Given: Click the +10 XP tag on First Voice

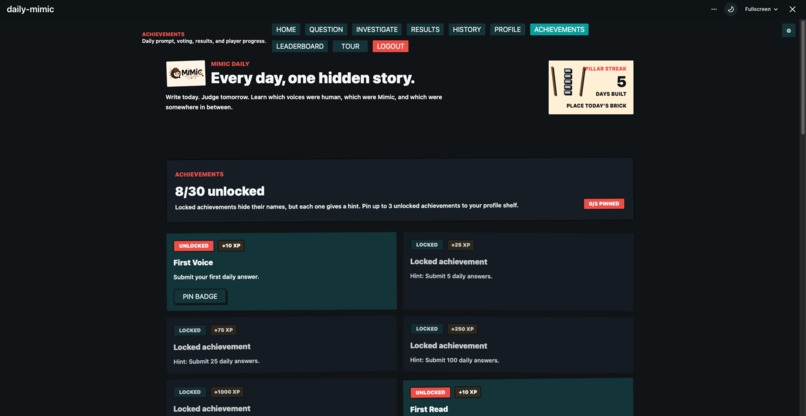Looking at the screenshot, I should [231, 246].
